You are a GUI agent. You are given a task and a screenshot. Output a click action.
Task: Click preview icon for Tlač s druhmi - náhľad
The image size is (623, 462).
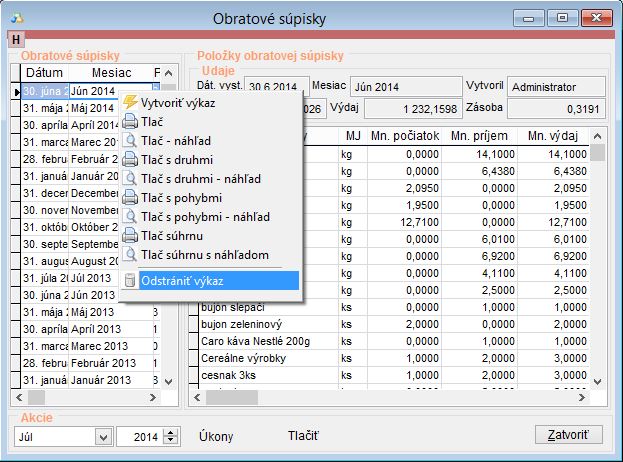[130, 178]
